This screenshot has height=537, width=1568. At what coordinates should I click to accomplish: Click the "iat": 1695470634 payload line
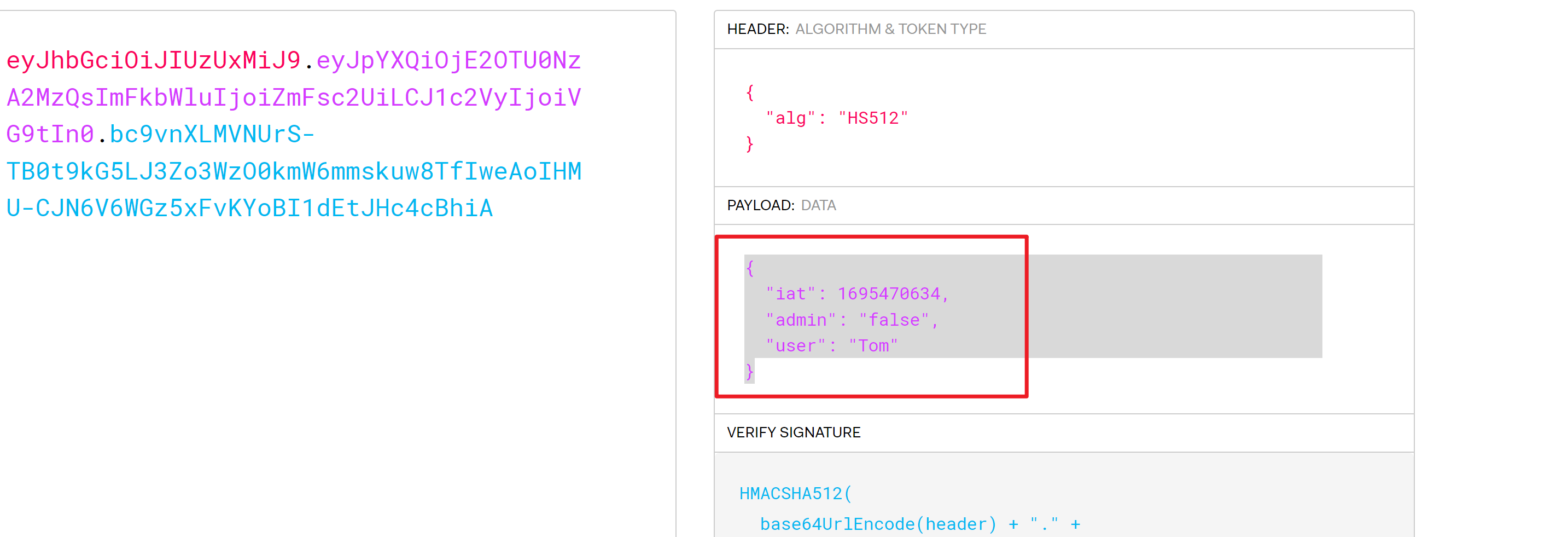pyautogui.click(x=857, y=294)
